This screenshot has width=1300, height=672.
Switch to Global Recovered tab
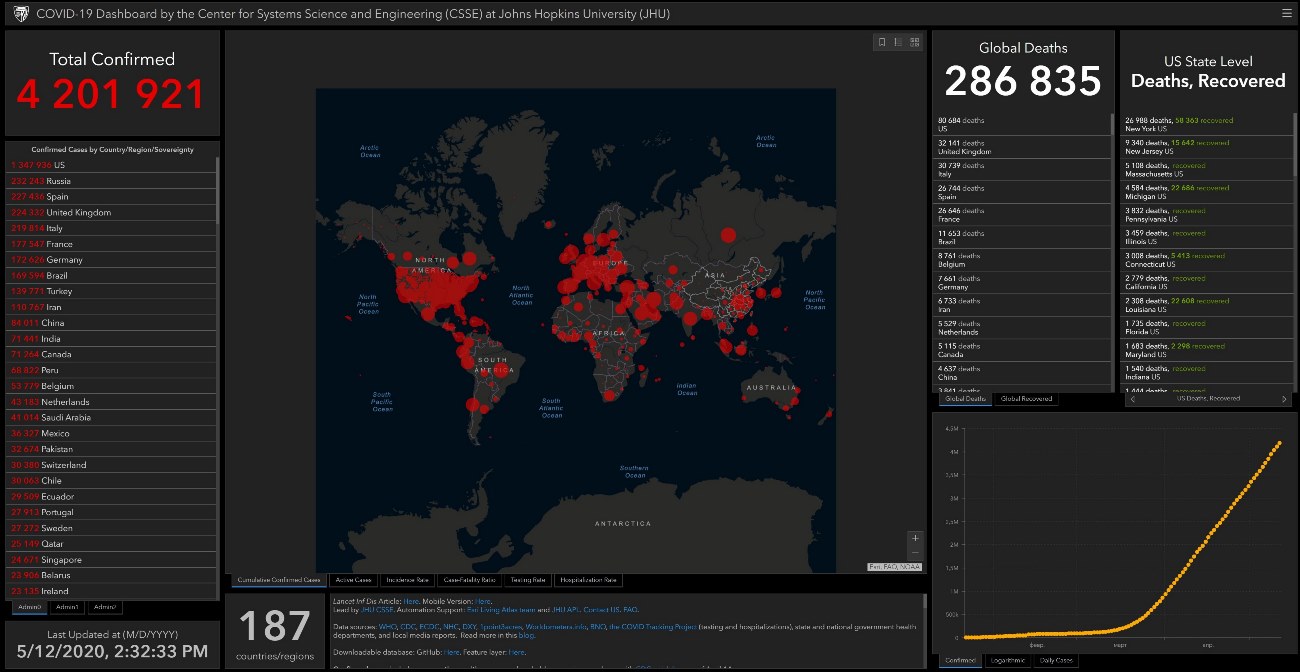click(1026, 399)
